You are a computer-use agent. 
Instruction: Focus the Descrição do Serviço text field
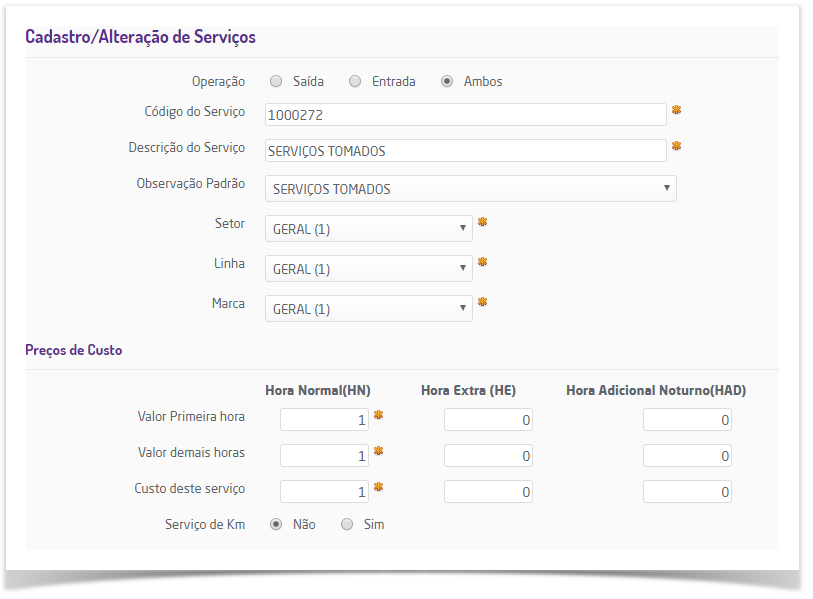[465, 151]
